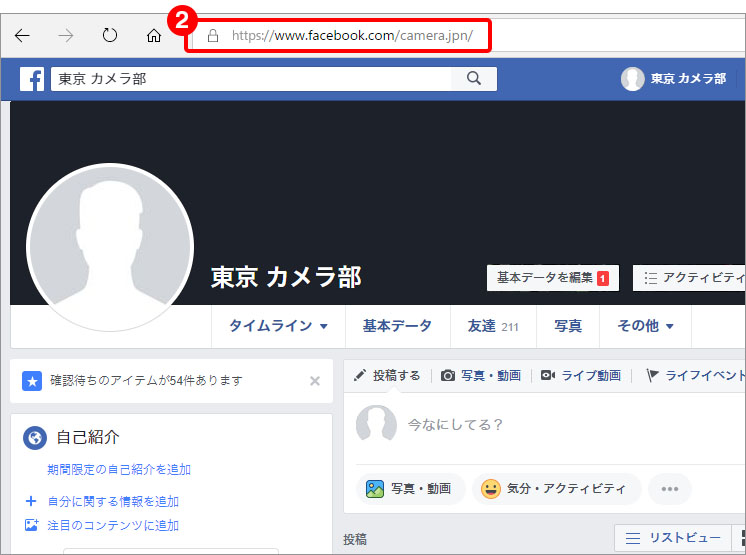Viewport: 746px width, 555px height.
Task: Open the 基本データ tab
Action: click(397, 326)
